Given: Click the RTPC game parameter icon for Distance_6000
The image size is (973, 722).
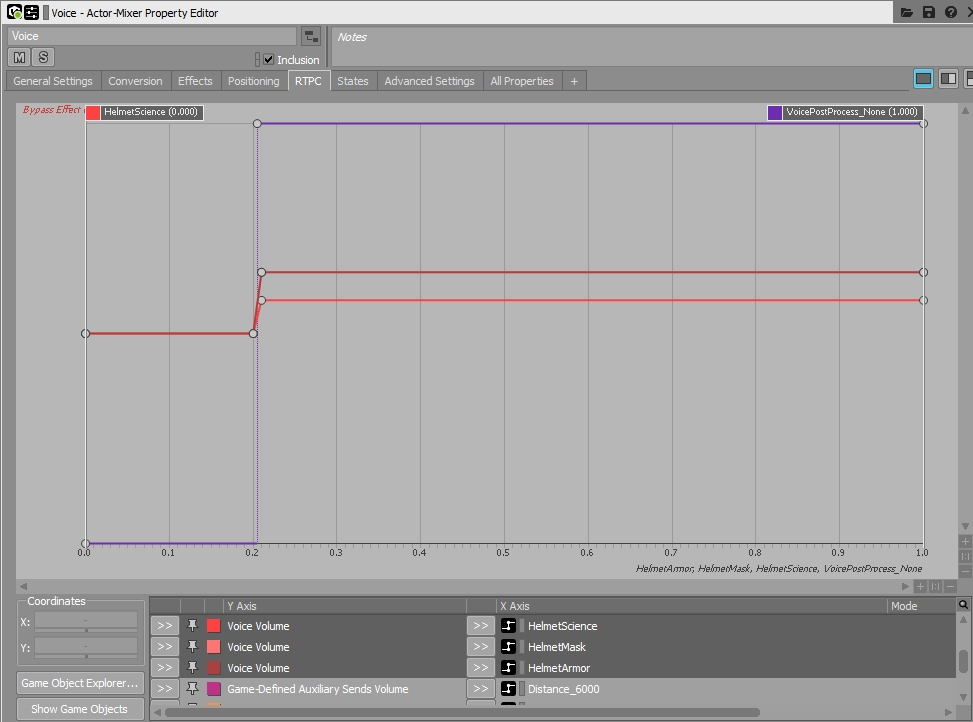Looking at the screenshot, I should 508,689.
